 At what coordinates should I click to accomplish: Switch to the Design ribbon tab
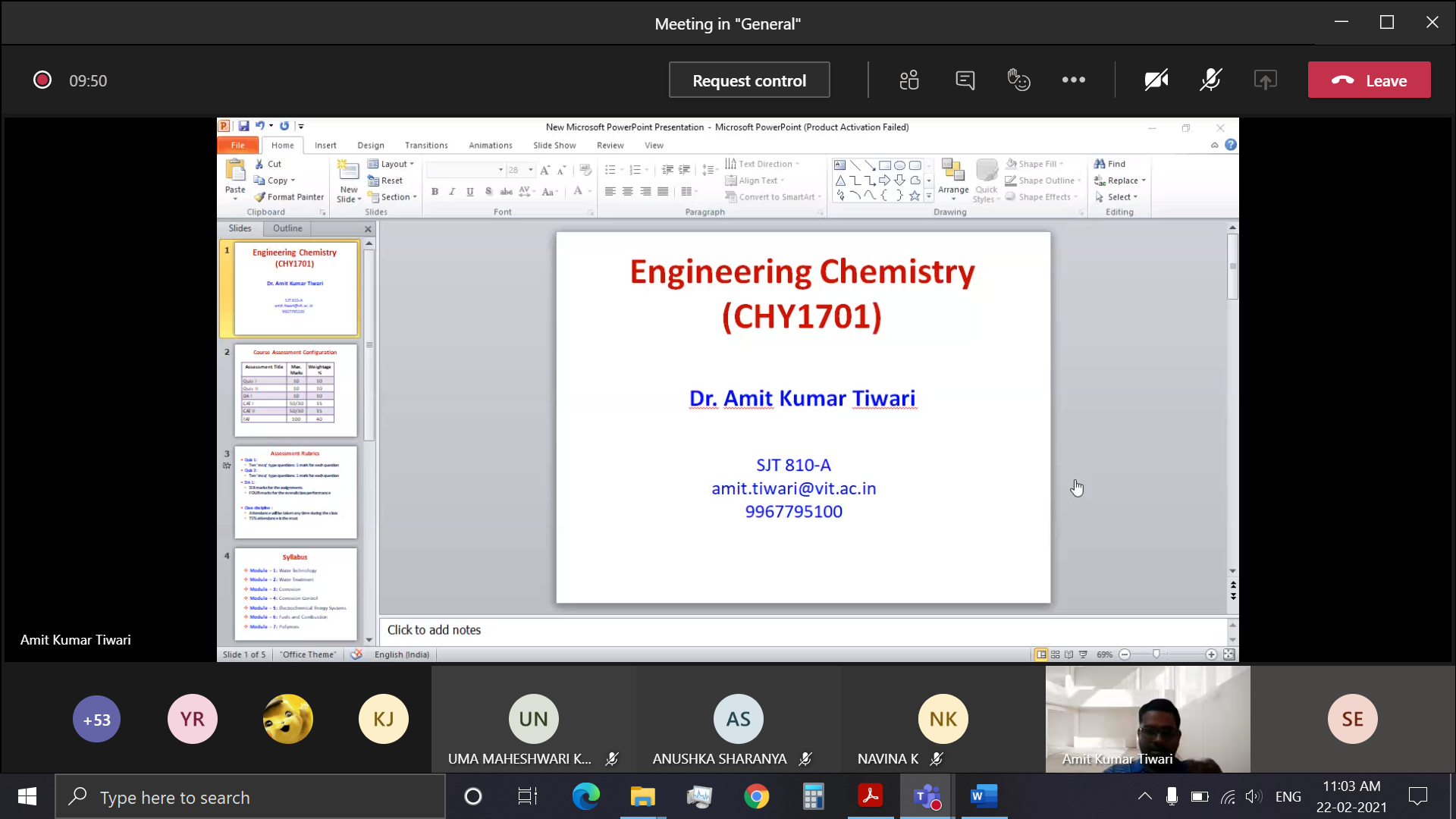[x=371, y=145]
